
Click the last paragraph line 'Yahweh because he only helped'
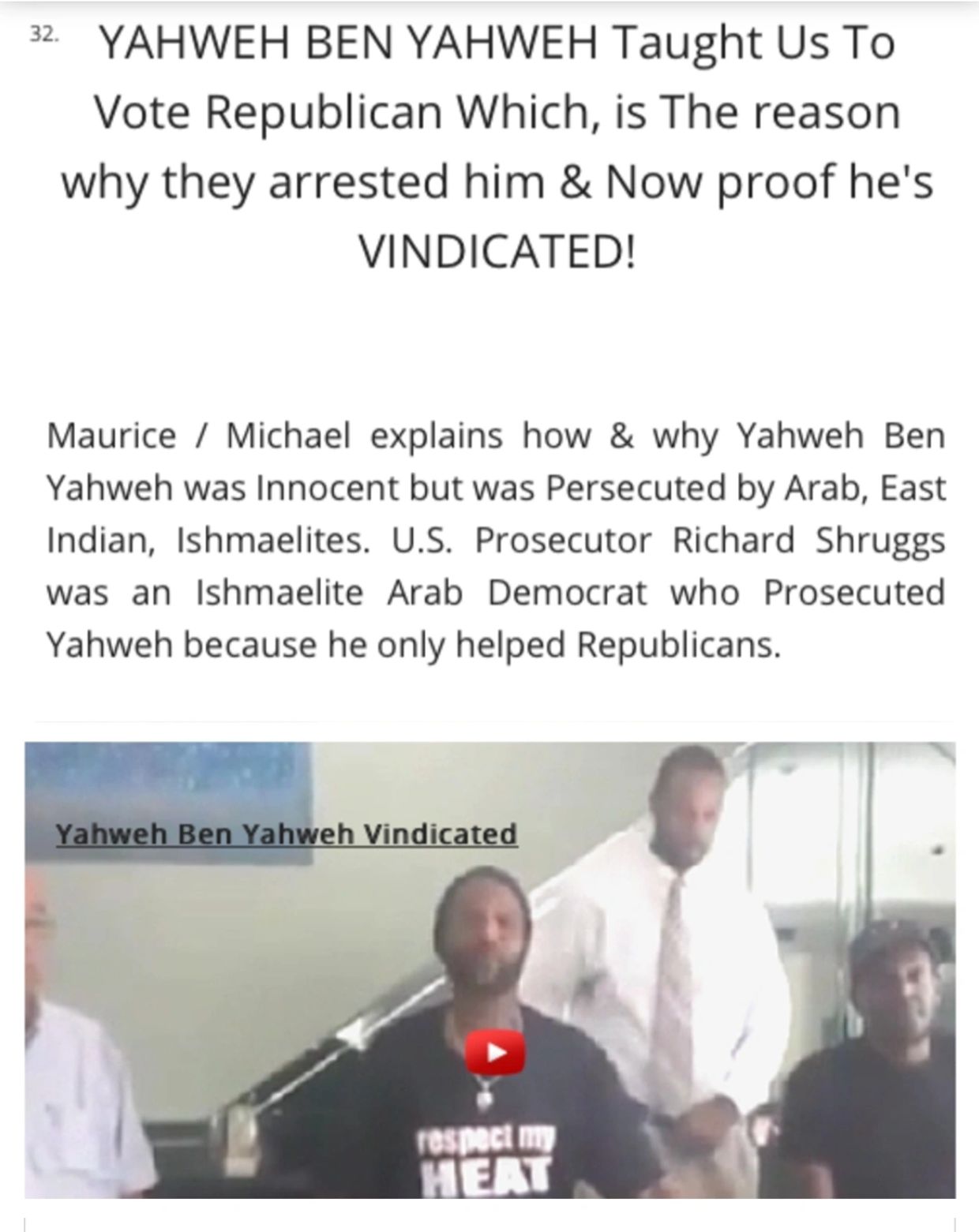[413, 645]
